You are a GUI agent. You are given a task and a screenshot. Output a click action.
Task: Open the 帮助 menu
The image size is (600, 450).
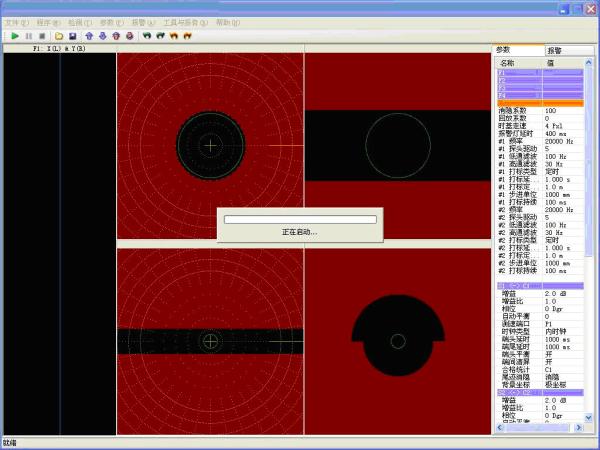(228, 23)
